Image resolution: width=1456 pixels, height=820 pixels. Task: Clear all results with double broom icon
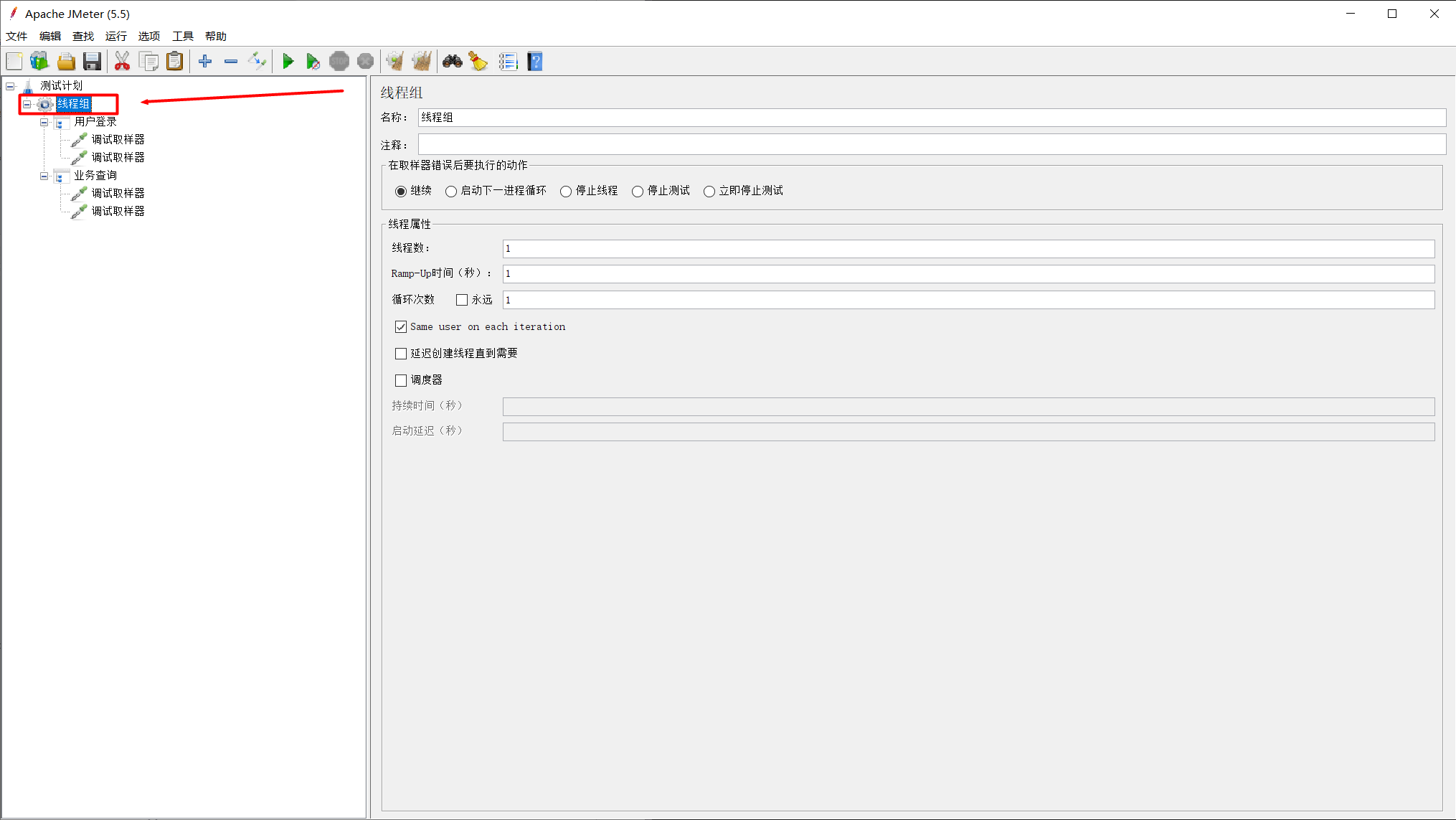[422, 62]
